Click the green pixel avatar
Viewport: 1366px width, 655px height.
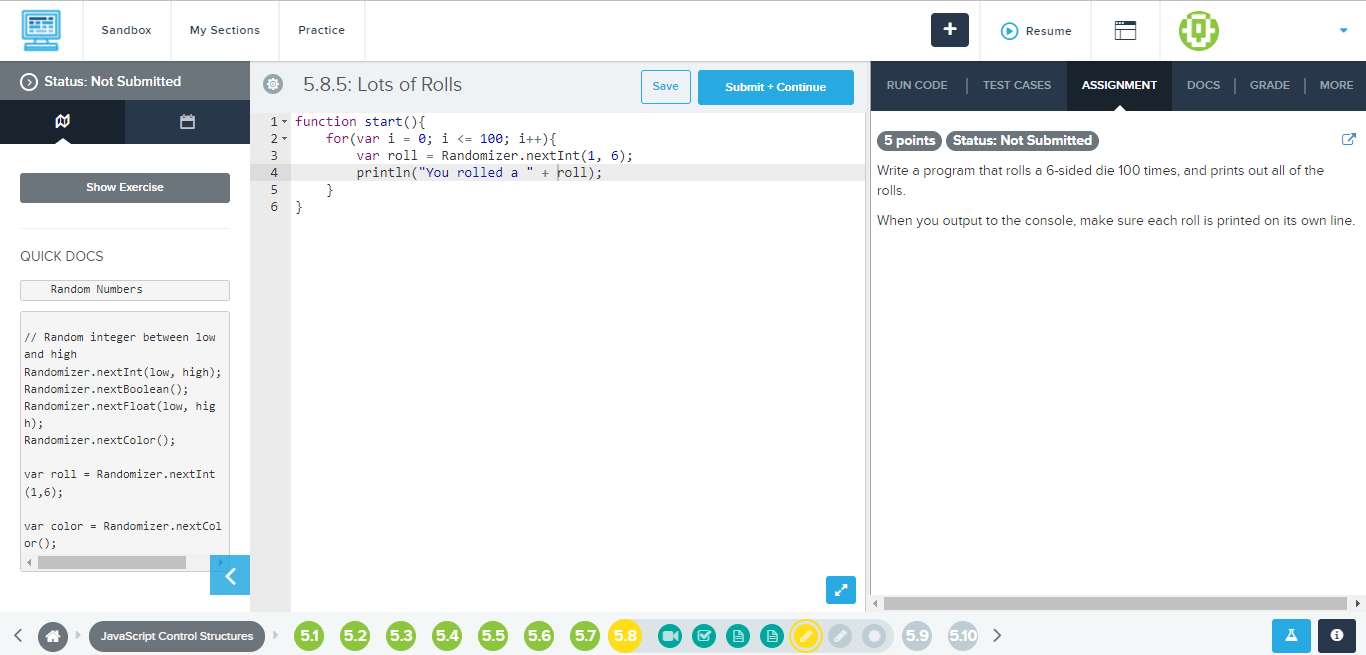tap(1199, 31)
